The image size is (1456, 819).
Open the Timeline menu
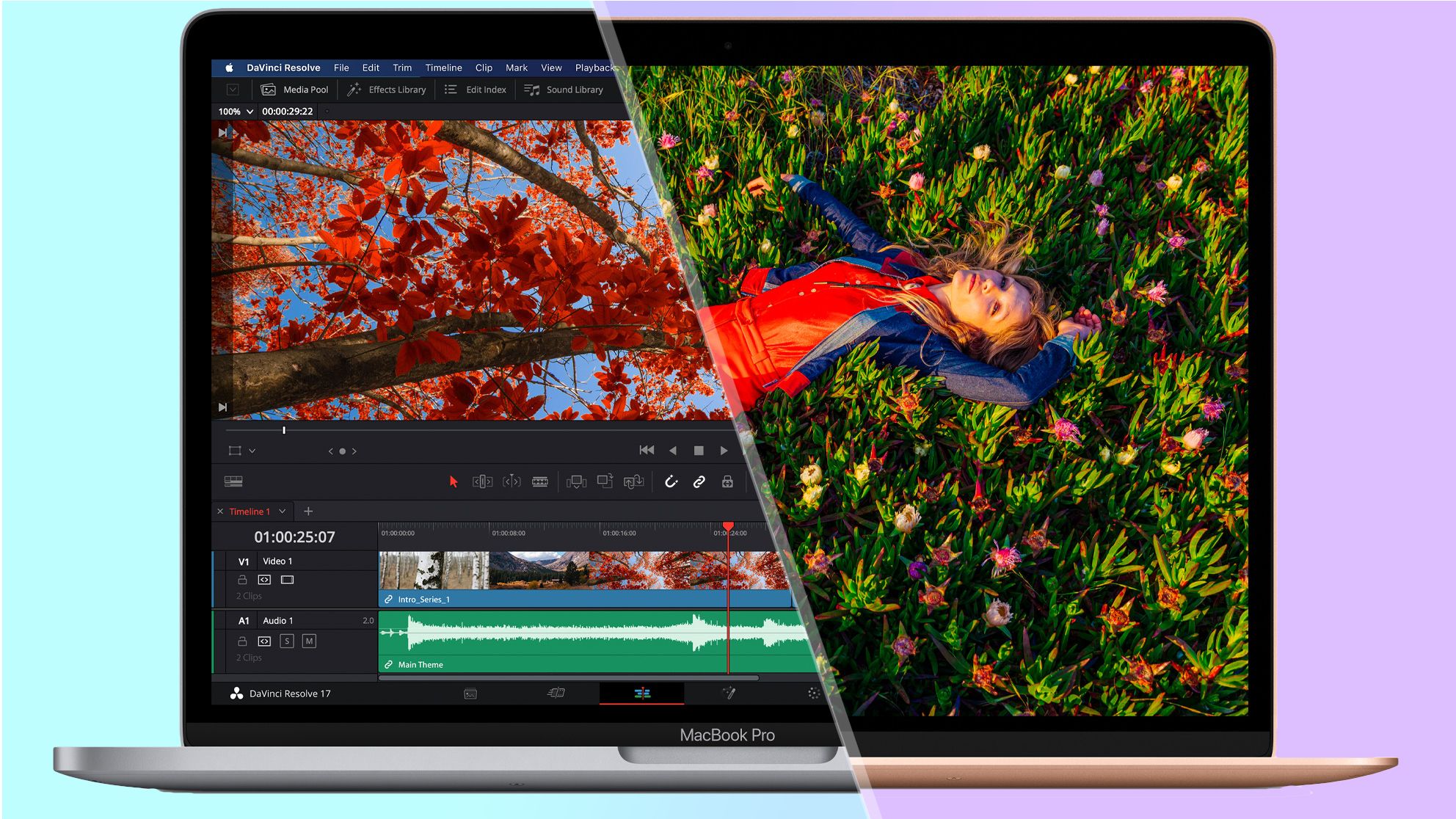tap(444, 68)
